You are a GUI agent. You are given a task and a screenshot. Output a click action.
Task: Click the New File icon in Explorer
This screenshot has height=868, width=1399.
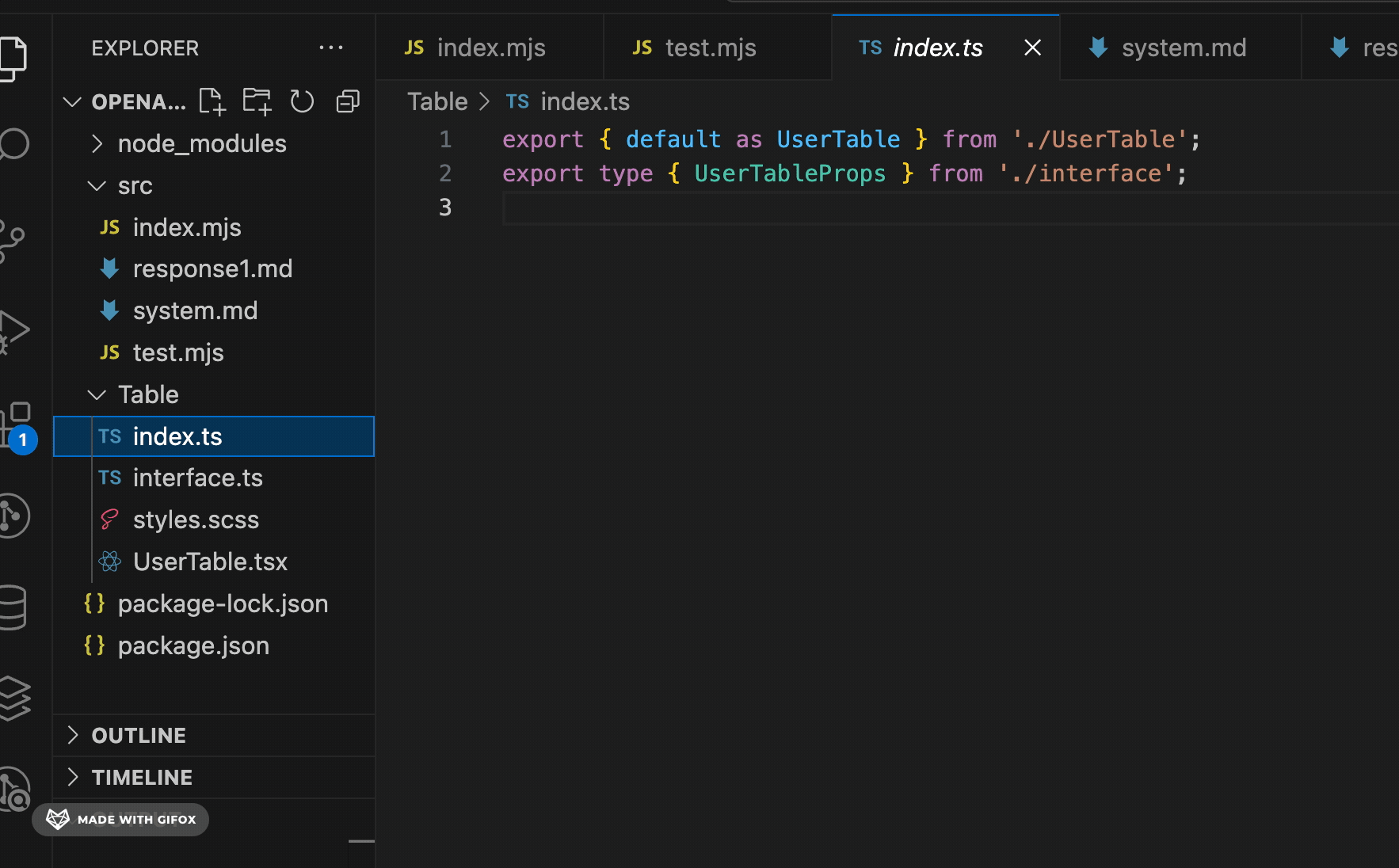pyautogui.click(x=212, y=101)
